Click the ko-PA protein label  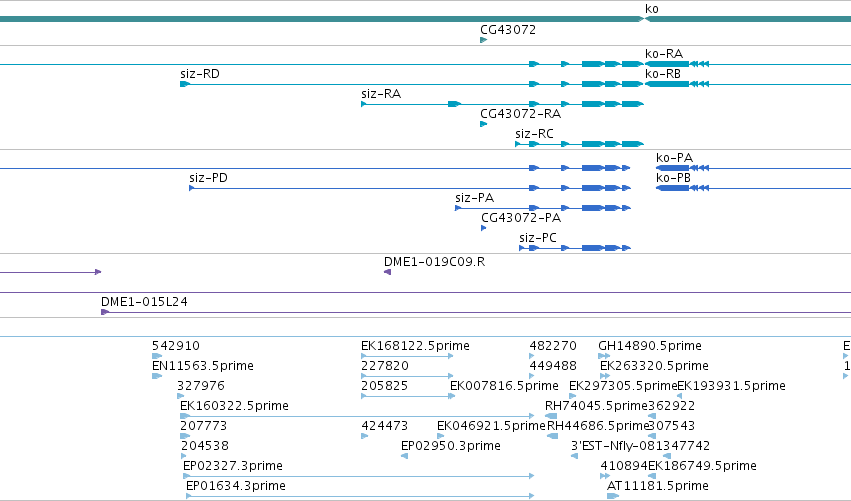pyautogui.click(x=675, y=158)
